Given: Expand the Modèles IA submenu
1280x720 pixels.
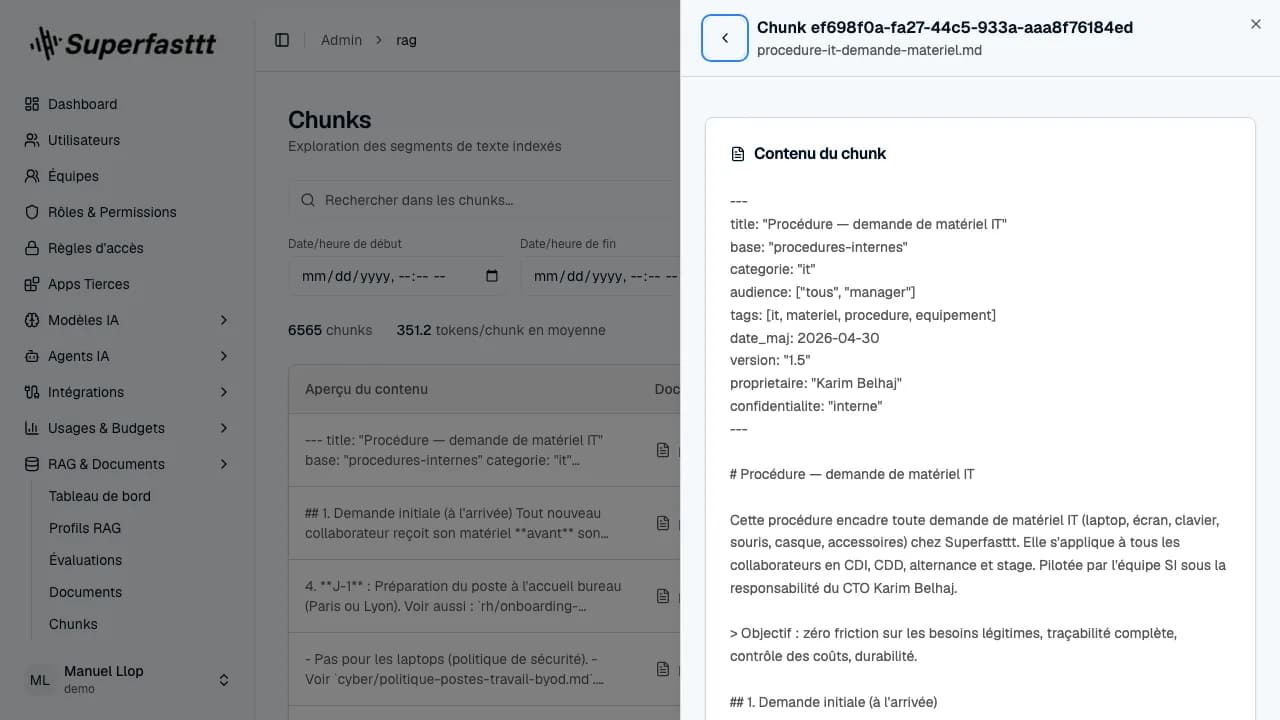Looking at the screenshot, I should click(x=224, y=320).
